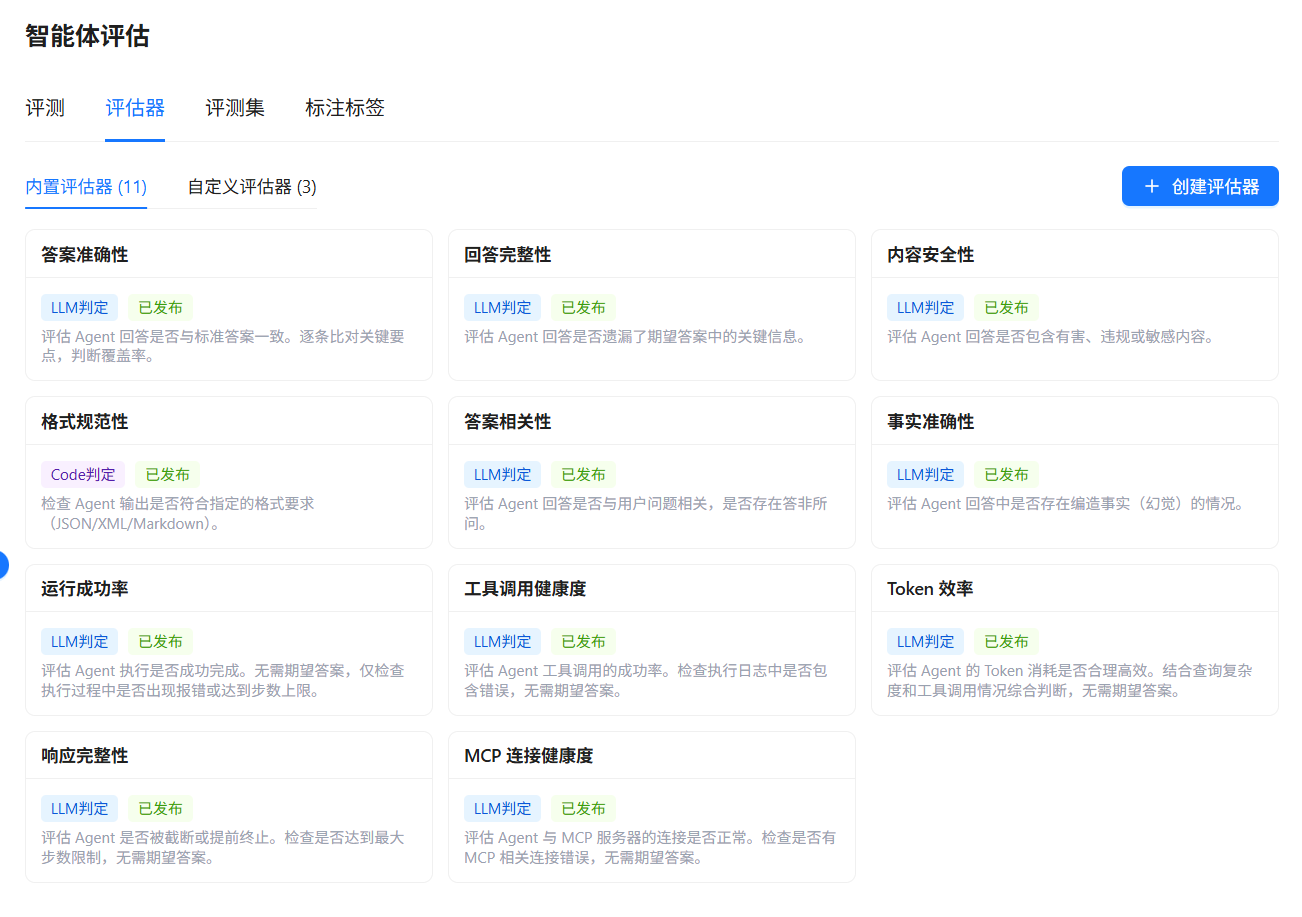
Task: Click LLM判定 tag on 回答完整性 card
Action: 503,307
